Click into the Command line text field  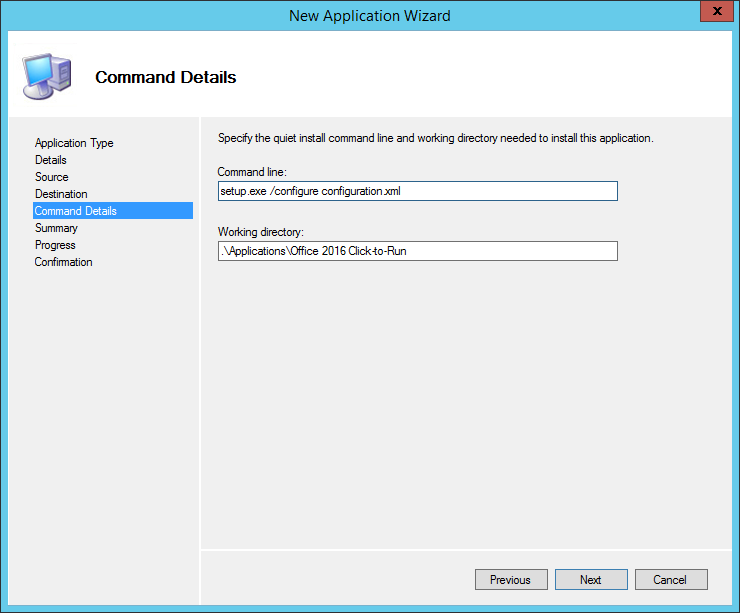pyautogui.click(x=417, y=191)
